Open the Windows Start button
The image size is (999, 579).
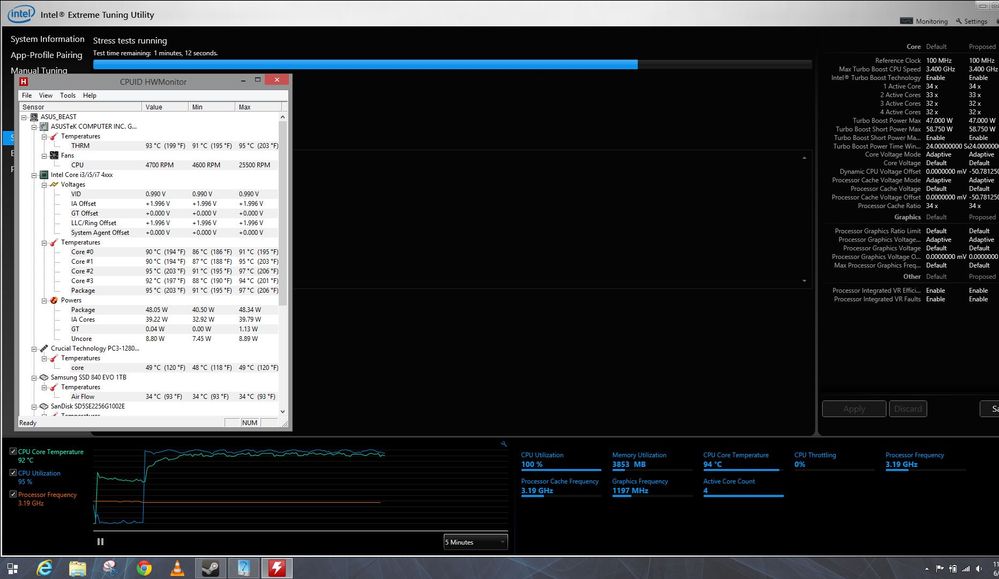click(x=12, y=568)
